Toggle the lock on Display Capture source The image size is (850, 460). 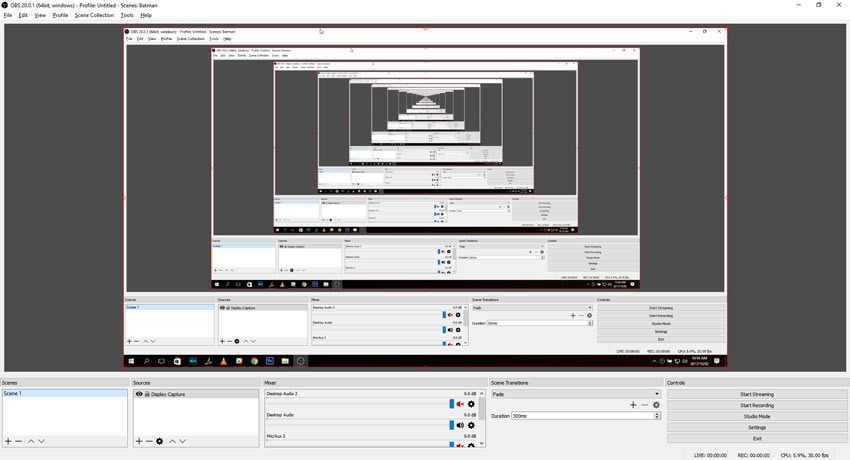[x=147, y=394]
